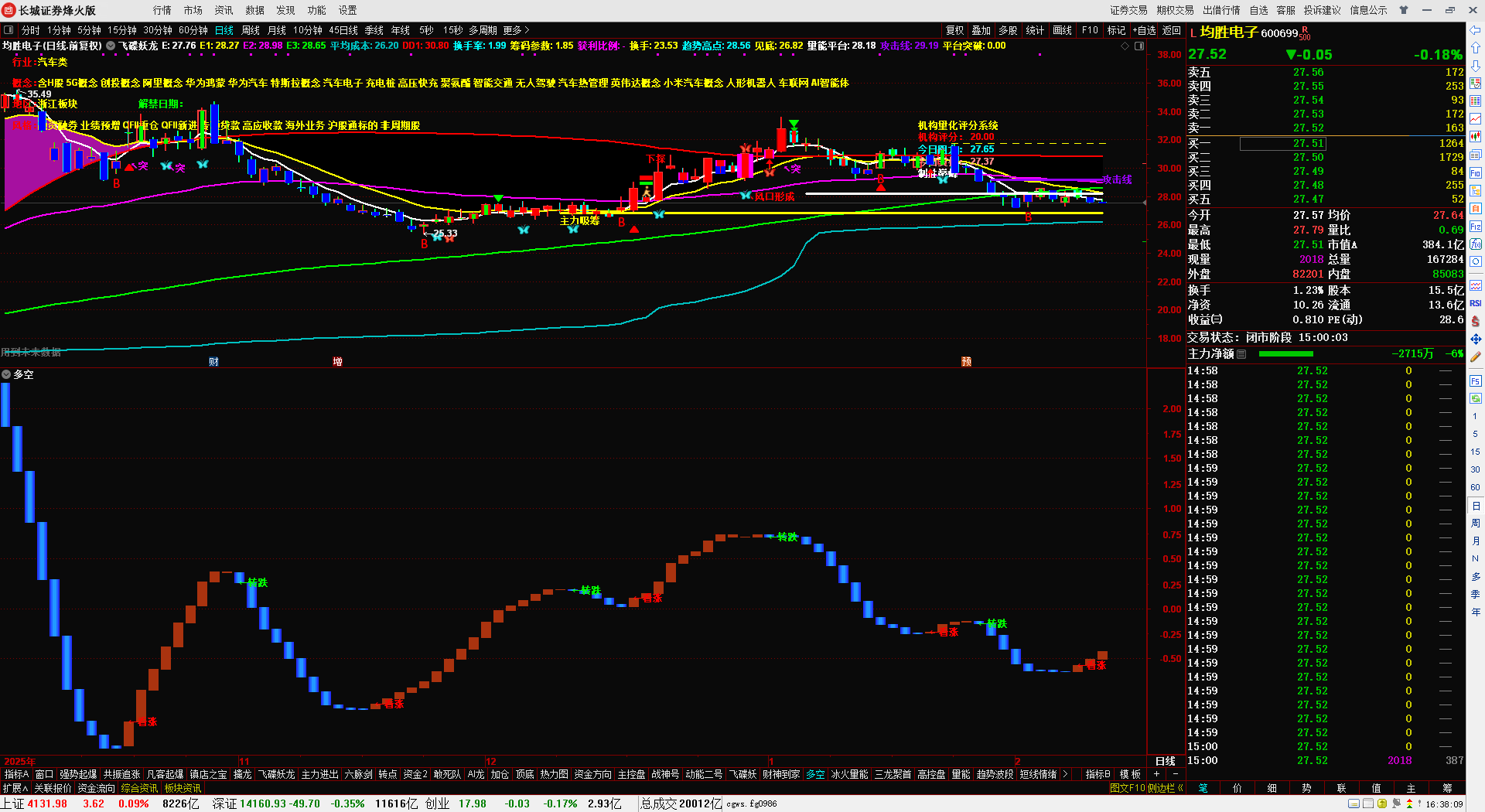Select the 1-minute period in right sidebar

(1476, 416)
